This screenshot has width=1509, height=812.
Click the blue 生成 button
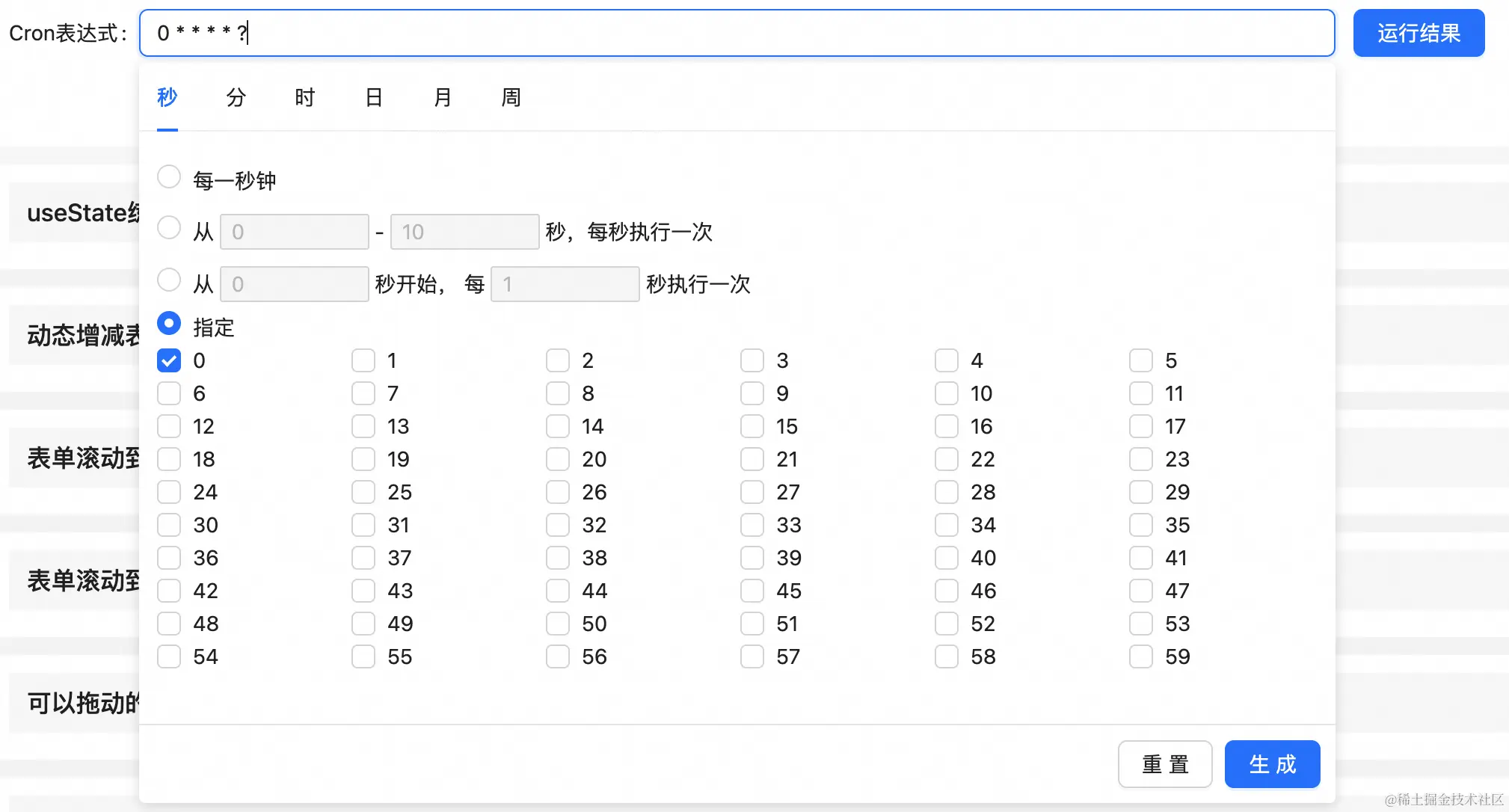(1272, 764)
